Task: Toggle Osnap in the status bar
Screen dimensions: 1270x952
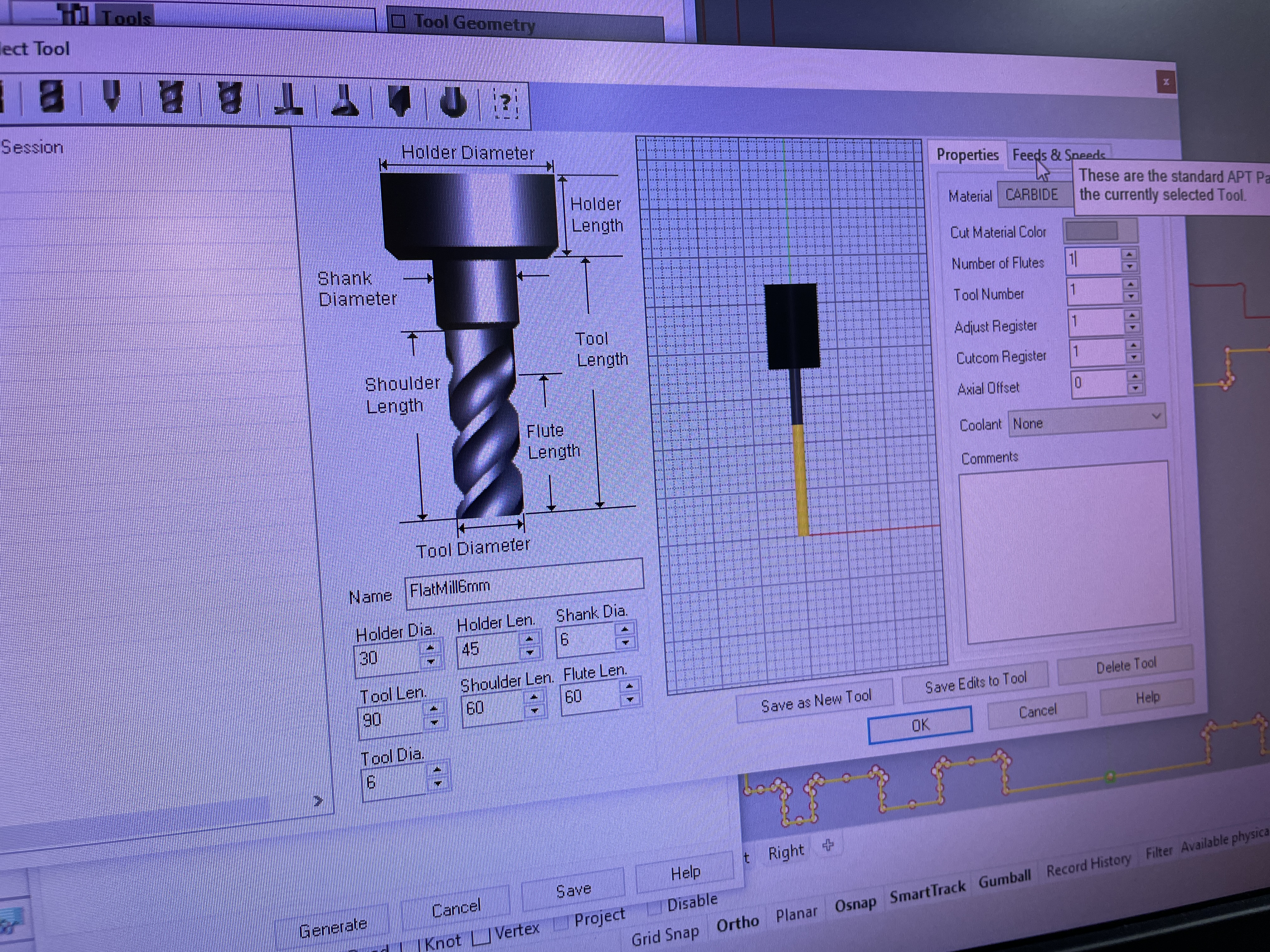Action: coord(855,904)
